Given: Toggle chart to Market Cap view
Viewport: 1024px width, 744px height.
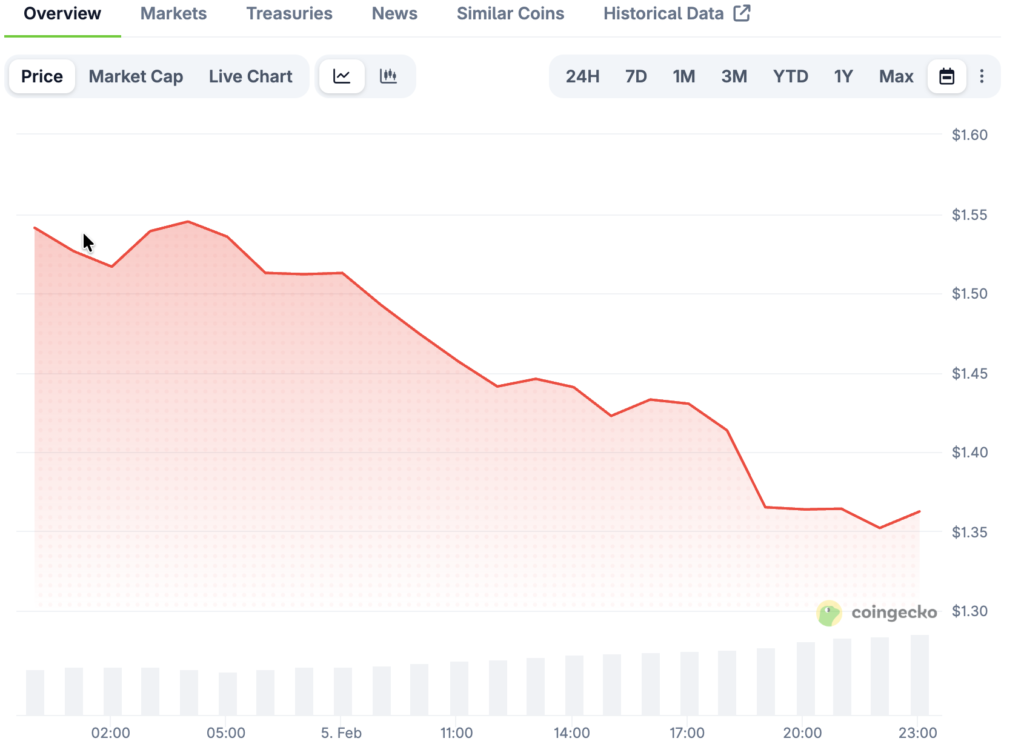Looking at the screenshot, I should pos(136,77).
